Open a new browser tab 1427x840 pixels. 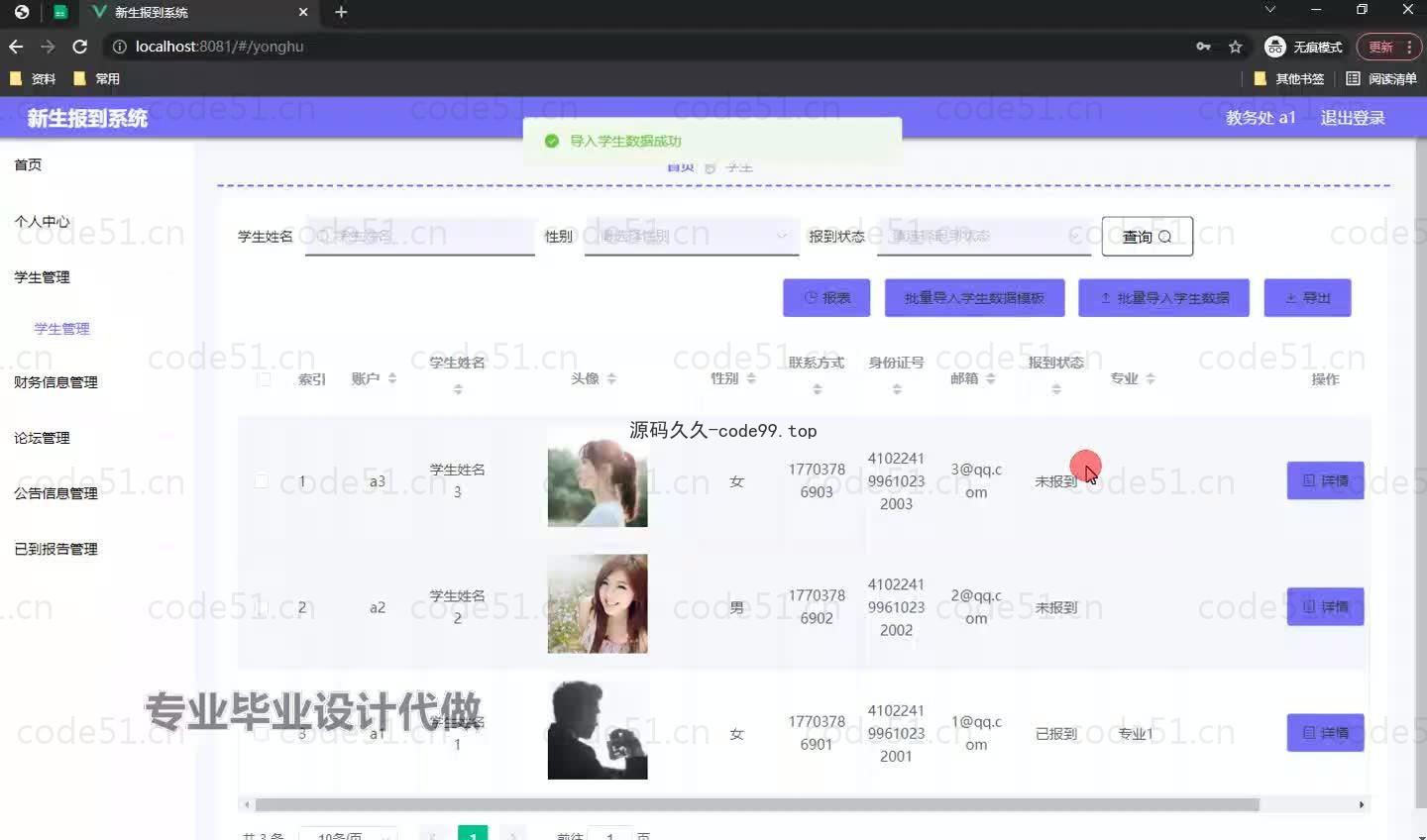tap(341, 12)
